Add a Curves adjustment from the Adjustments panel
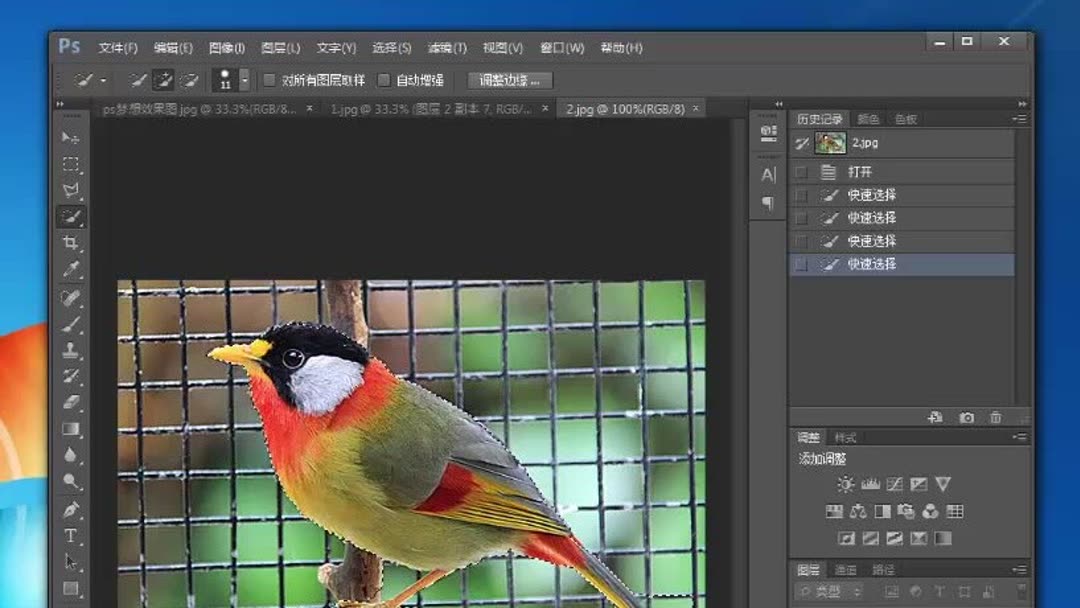This screenshot has height=608, width=1080. point(896,484)
